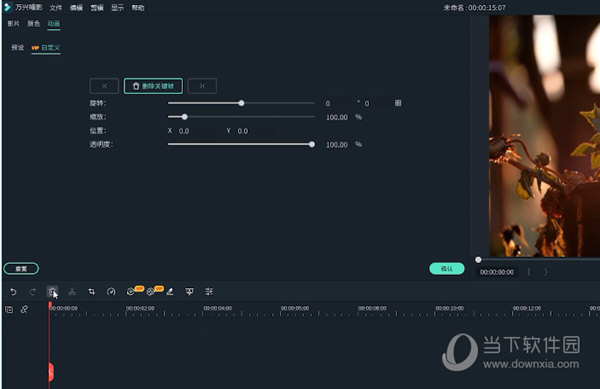Image resolution: width=600 pixels, height=389 pixels.
Task: Select the Crop tool icon
Action: (x=91, y=292)
